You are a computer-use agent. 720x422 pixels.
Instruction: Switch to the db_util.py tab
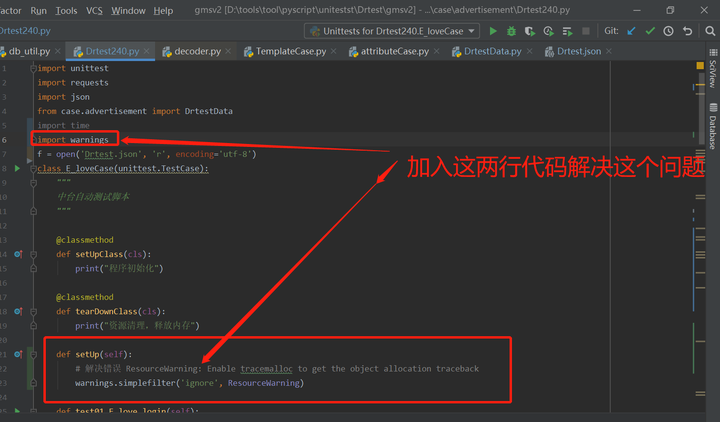(x=29, y=51)
